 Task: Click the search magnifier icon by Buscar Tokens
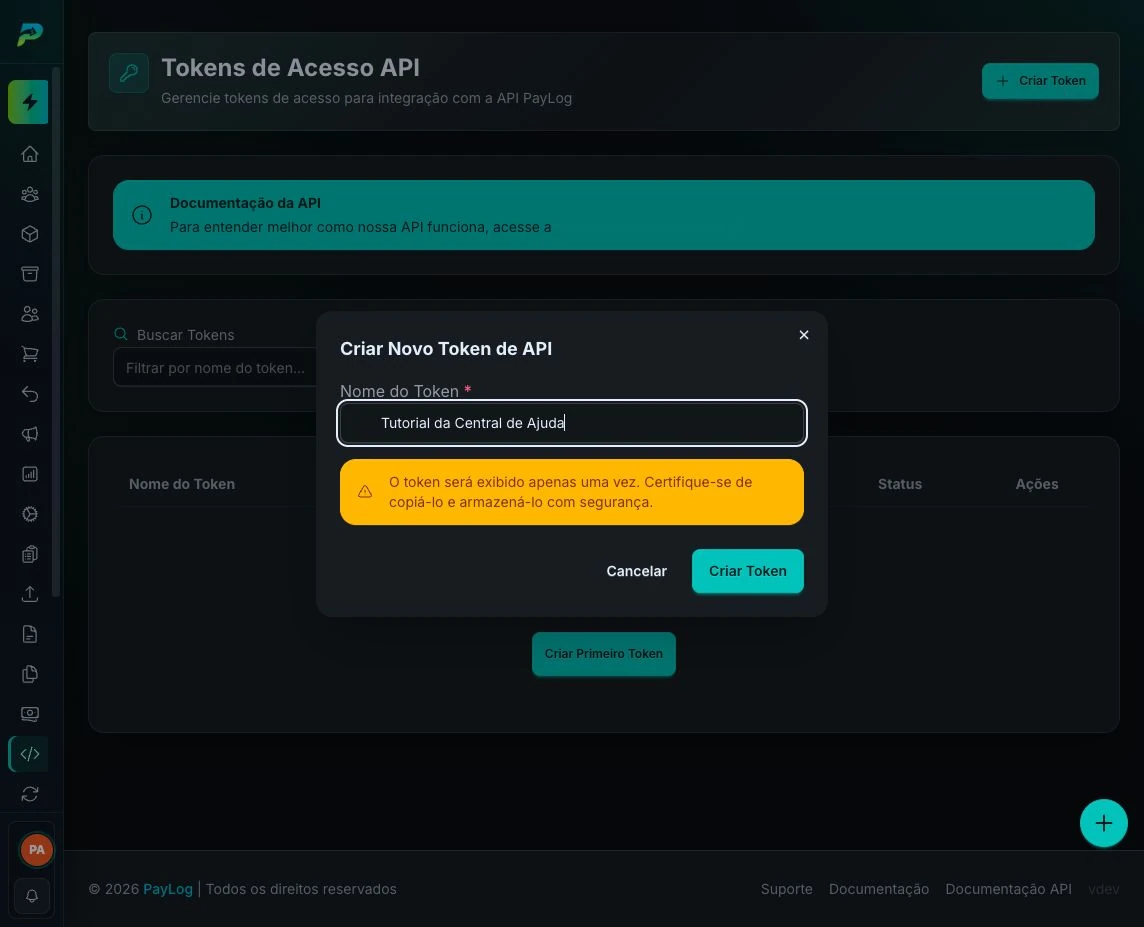pyautogui.click(x=121, y=334)
